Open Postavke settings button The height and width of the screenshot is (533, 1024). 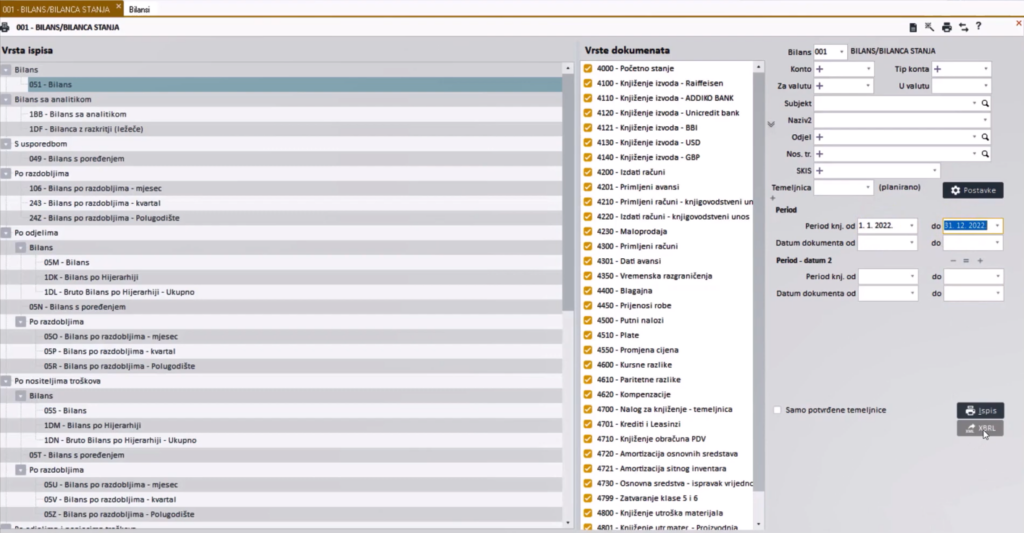[x=972, y=190]
